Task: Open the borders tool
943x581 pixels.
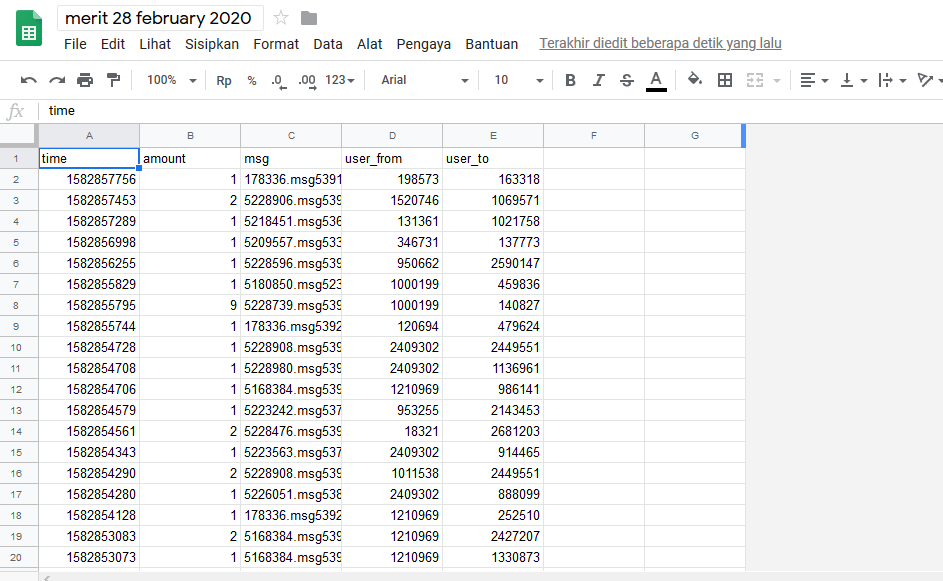Action: tap(725, 80)
